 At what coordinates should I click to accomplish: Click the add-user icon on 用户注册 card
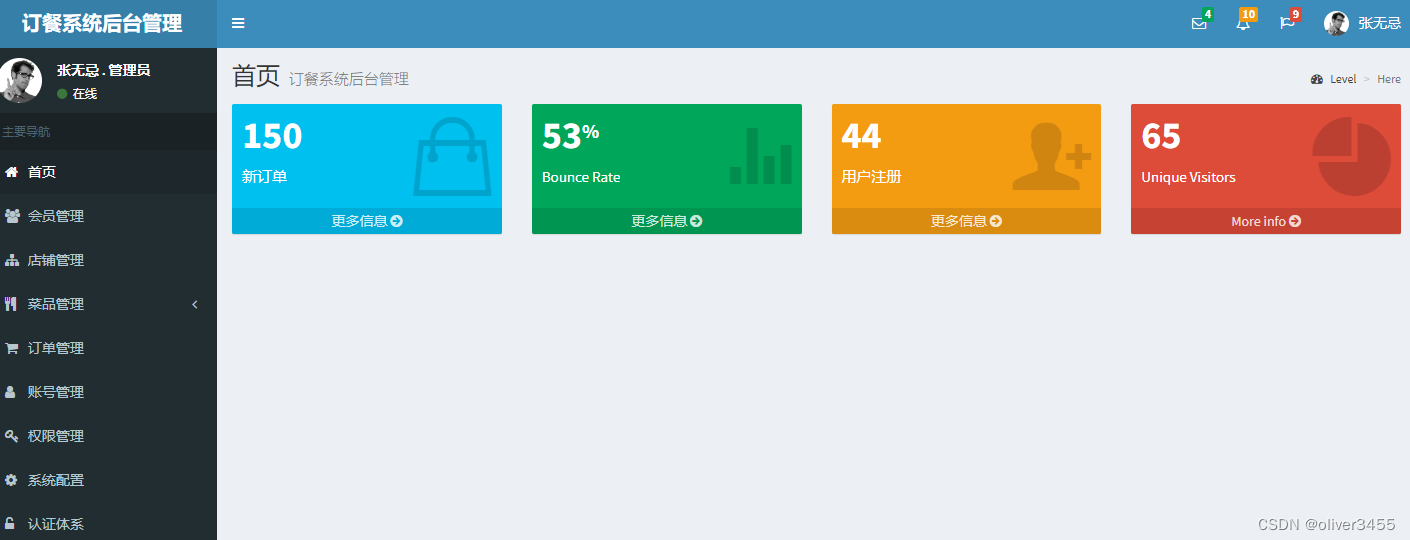(x=1051, y=156)
